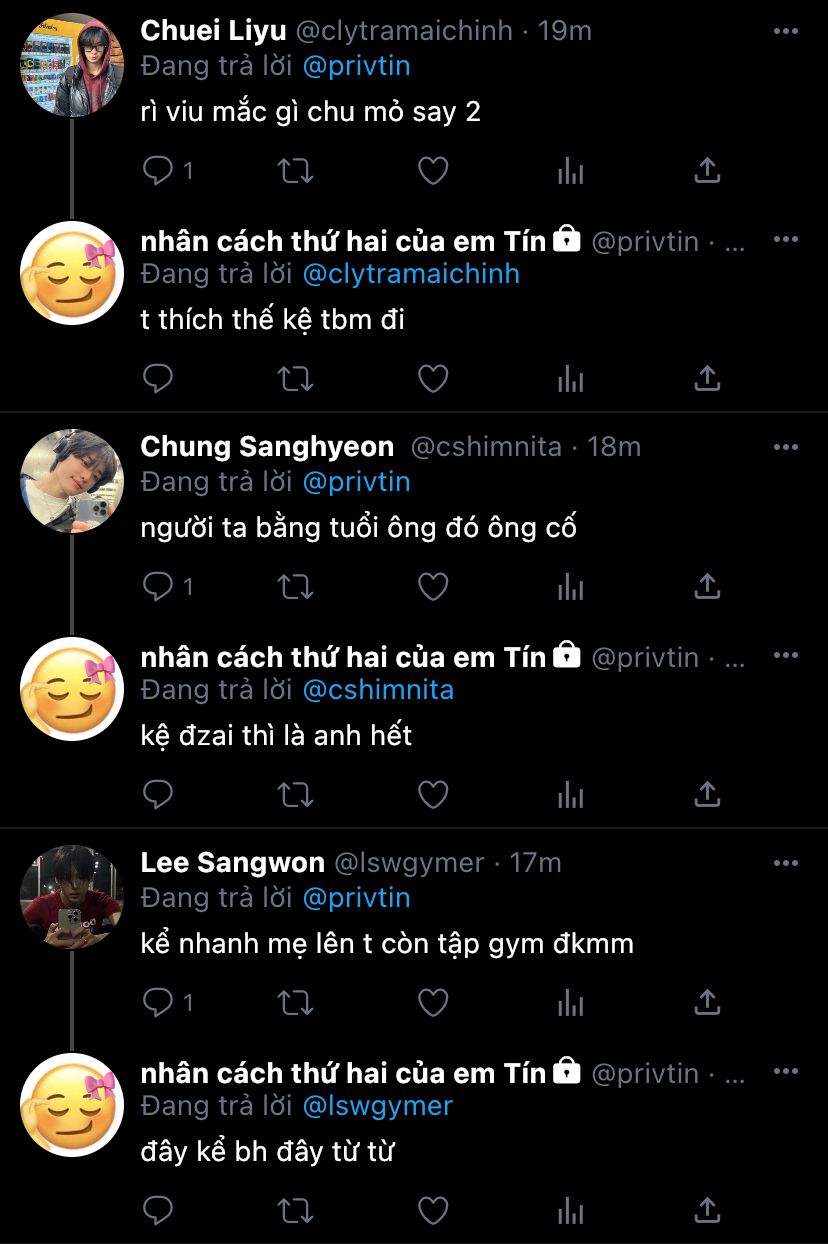The image size is (828, 1244).
Task: Open more options on Chuei Liyu's tweet
Action: [x=786, y=31]
